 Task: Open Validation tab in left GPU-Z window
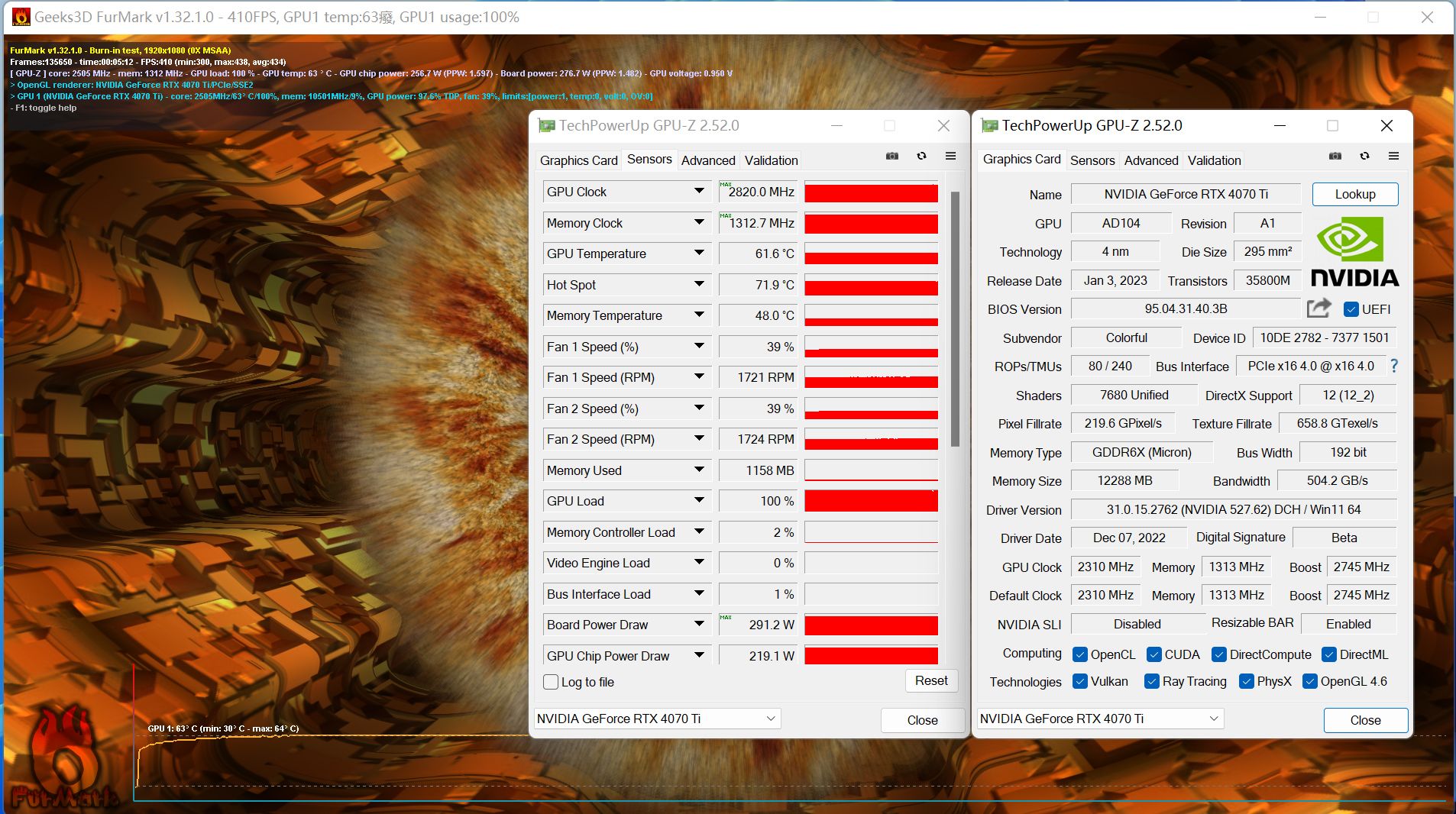click(771, 160)
